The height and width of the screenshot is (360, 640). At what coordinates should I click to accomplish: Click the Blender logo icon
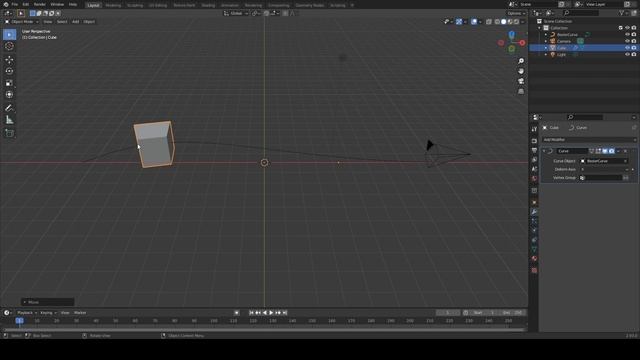6,4
